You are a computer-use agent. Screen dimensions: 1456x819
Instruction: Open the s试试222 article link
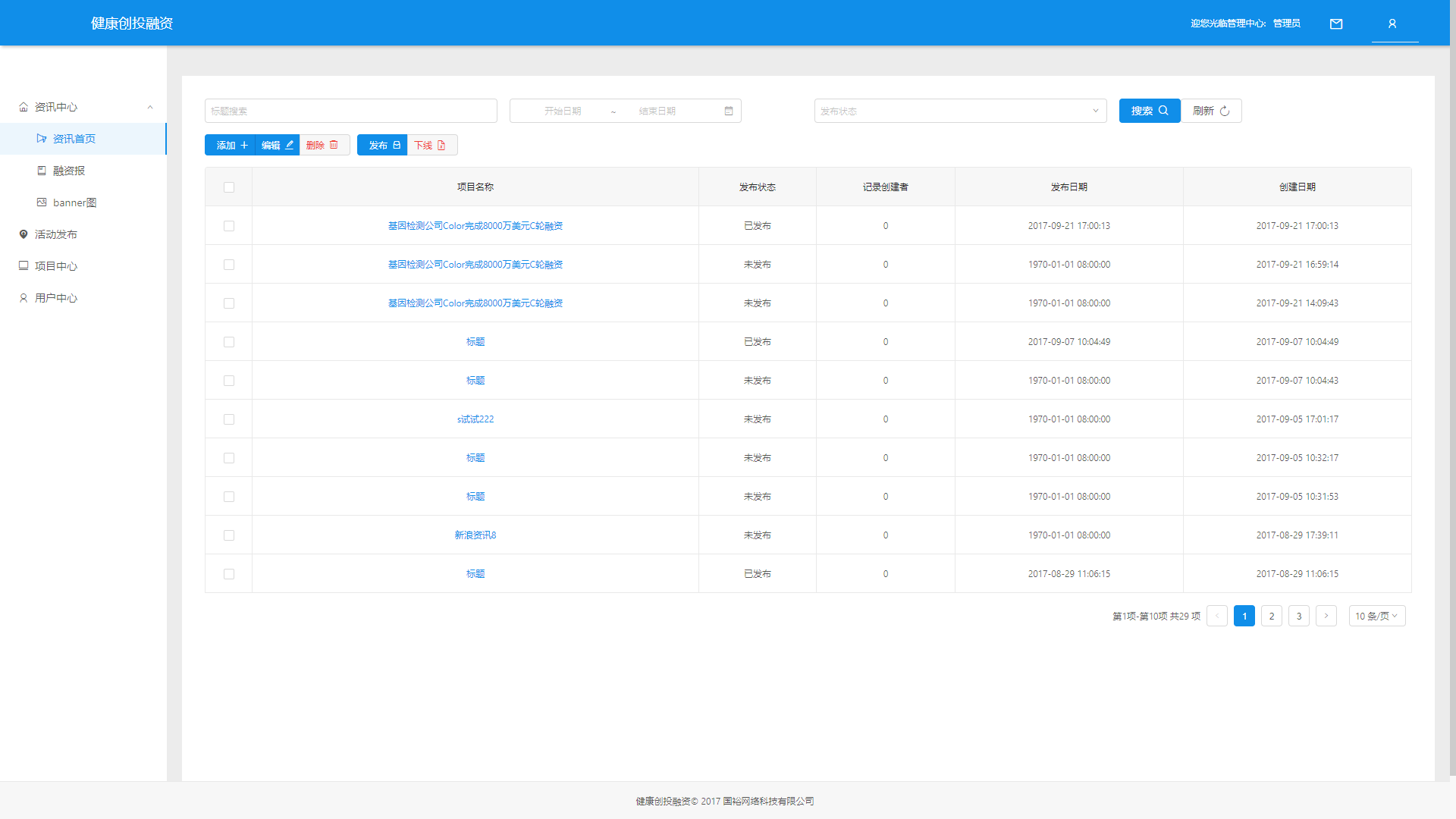pyautogui.click(x=475, y=419)
